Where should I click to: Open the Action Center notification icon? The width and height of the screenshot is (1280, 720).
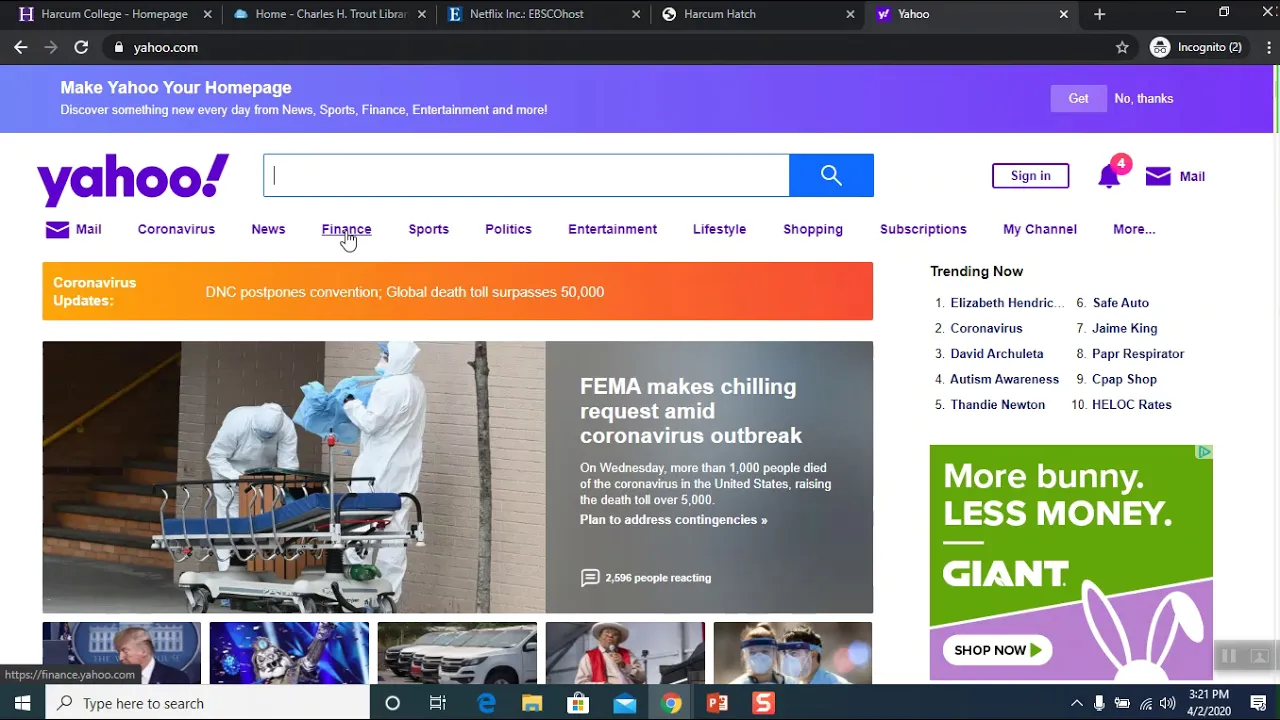click(x=1258, y=703)
